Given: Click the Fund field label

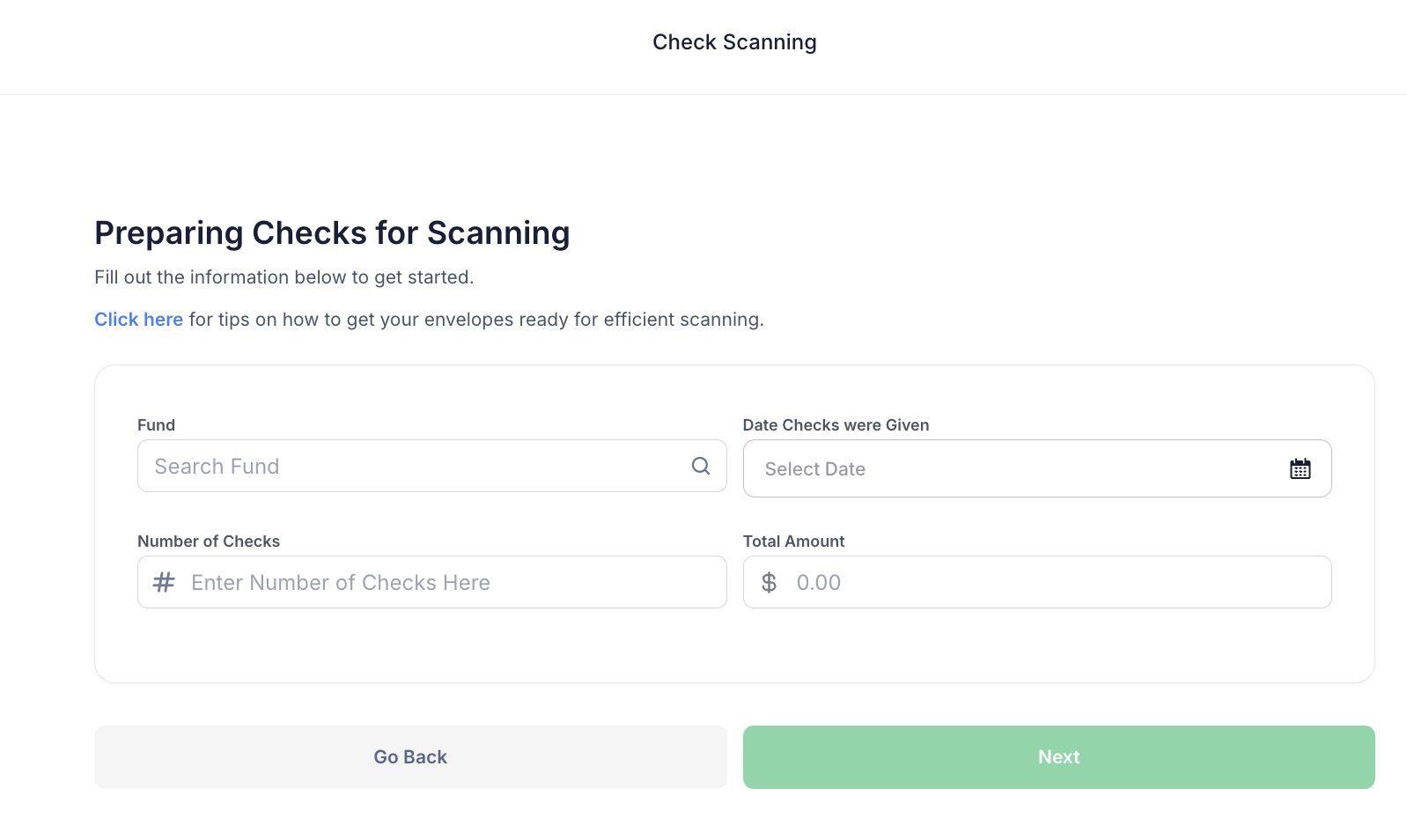Looking at the screenshot, I should coord(157,425).
